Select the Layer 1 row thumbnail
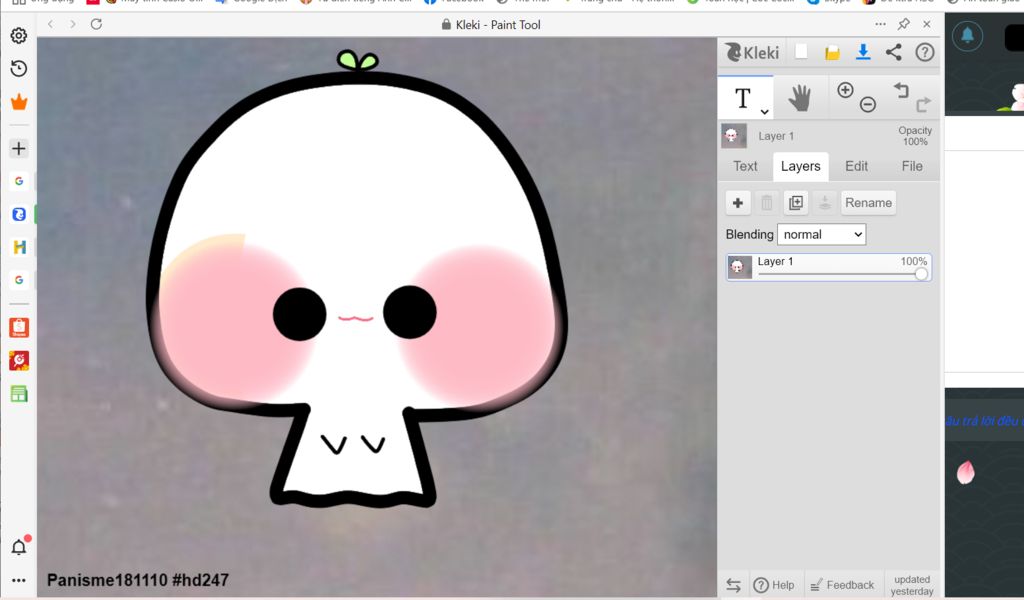This screenshot has height=600, width=1024. coord(740,267)
